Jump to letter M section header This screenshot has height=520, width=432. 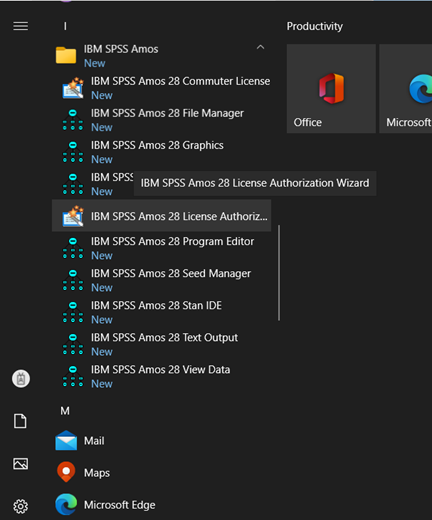click(x=65, y=411)
